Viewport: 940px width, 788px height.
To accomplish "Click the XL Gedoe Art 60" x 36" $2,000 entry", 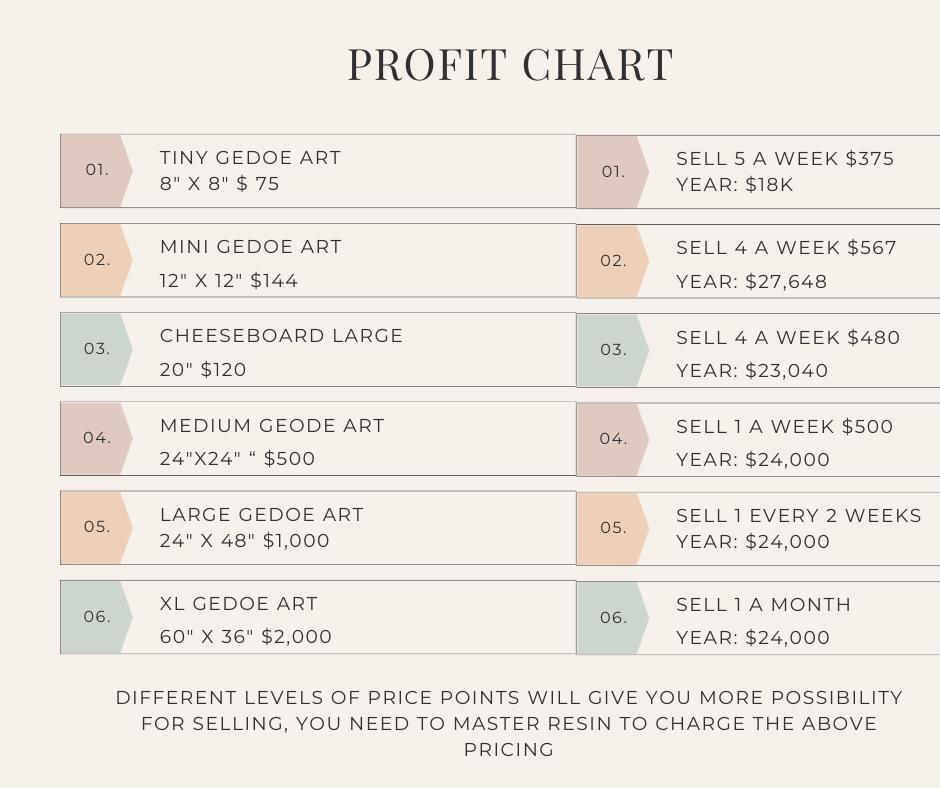I will click(x=318, y=617).
